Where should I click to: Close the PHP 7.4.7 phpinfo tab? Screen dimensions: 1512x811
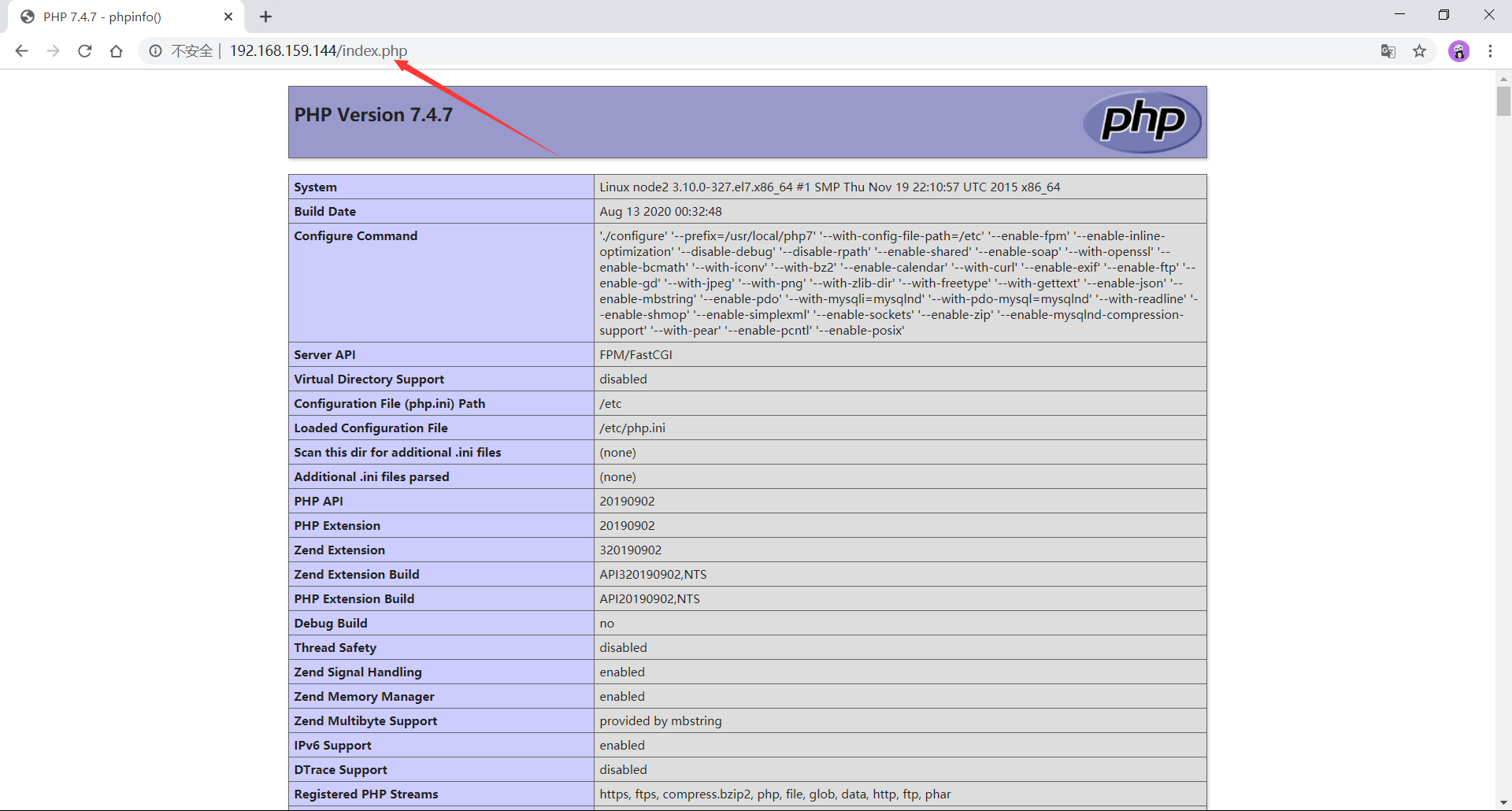pos(228,17)
